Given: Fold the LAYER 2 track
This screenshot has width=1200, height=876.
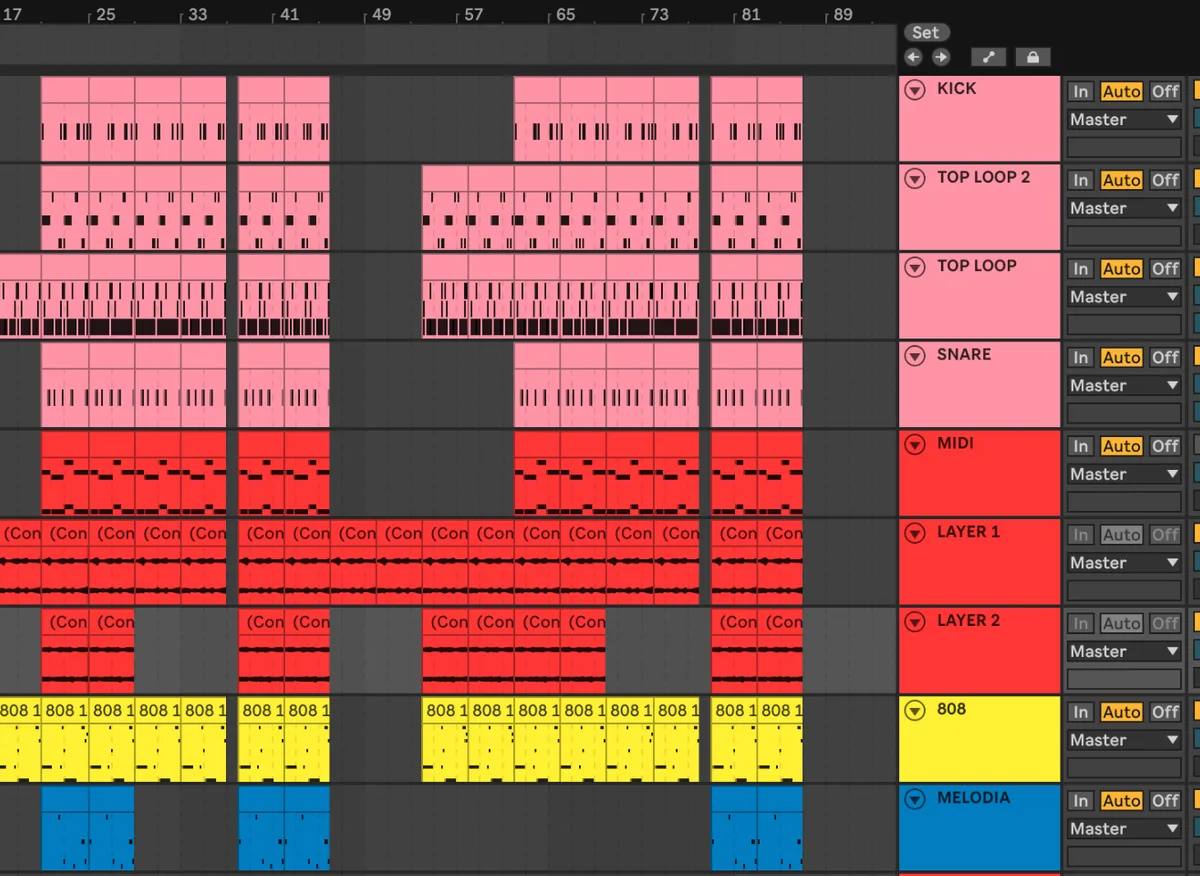Looking at the screenshot, I should point(914,622).
